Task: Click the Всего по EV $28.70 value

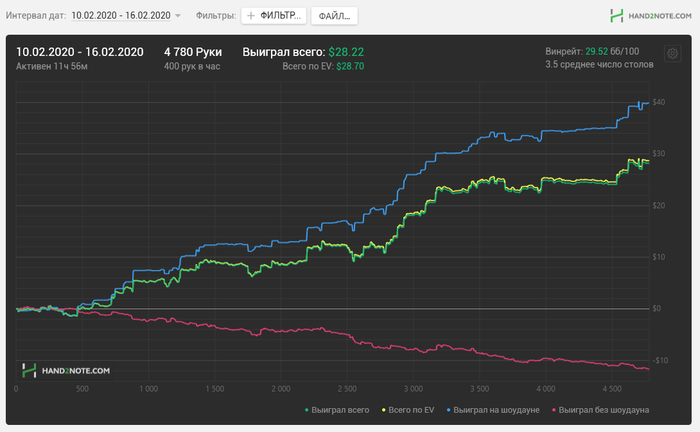Action: click(x=350, y=66)
